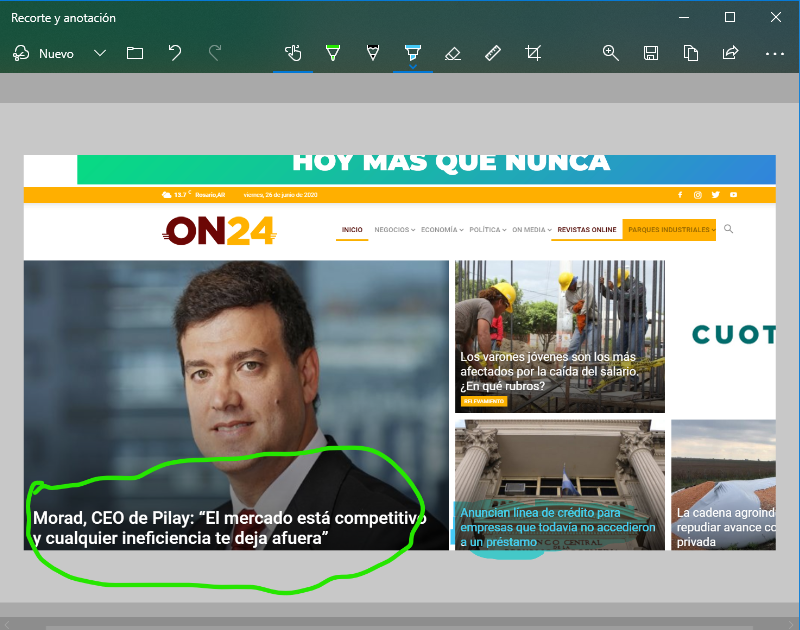Click the "Los varones jóvenes" headline
The width and height of the screenshot is (800, 630).
549,371
